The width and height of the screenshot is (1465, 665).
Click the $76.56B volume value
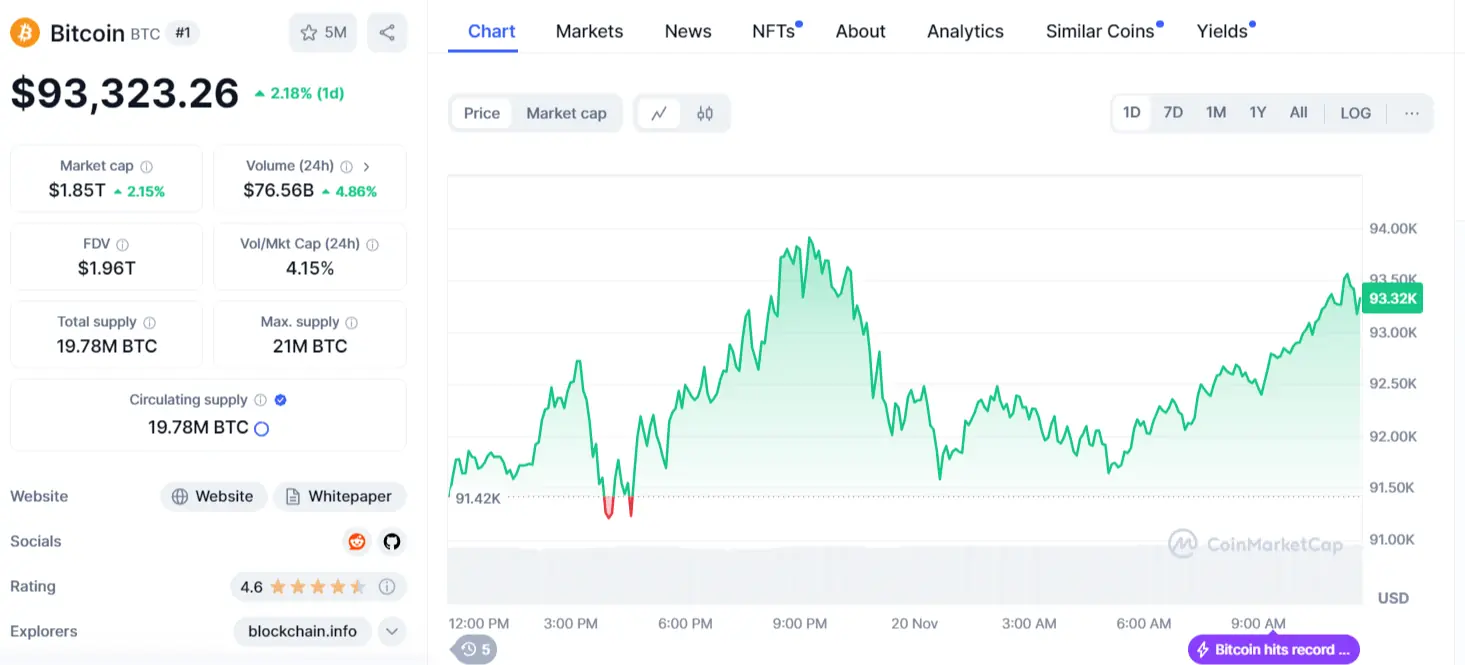(x=279, y=190)
